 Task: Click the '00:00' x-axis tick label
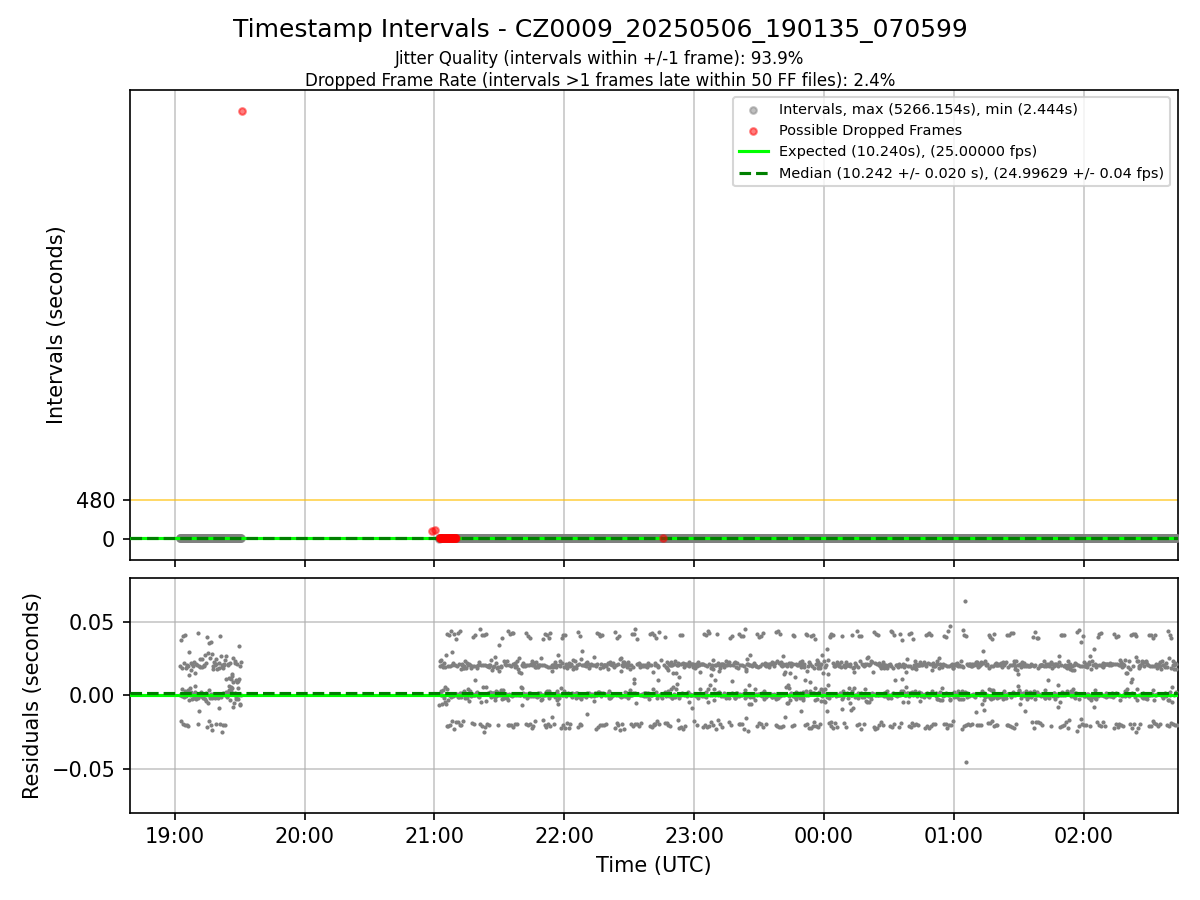pyautogui.click(x=824, y=834)
